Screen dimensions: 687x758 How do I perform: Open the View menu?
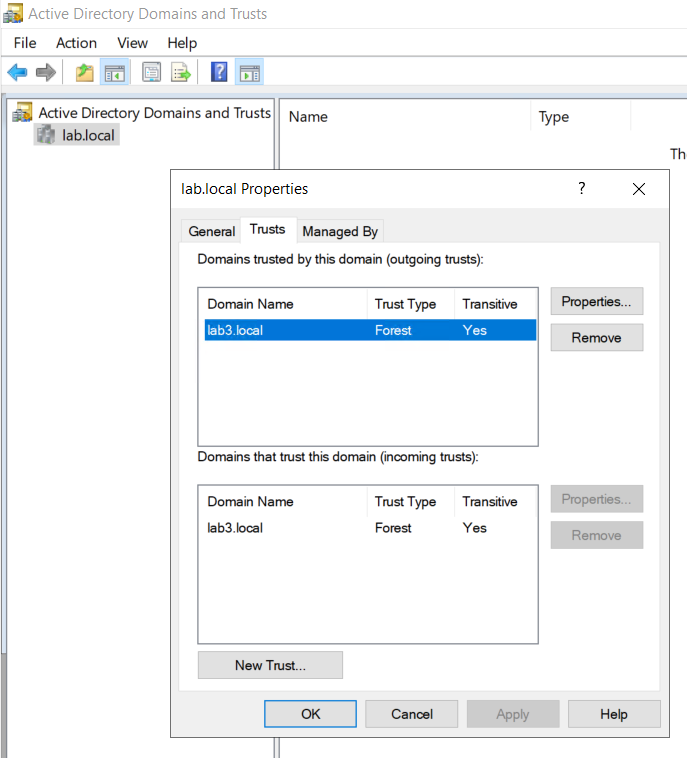pyautogui.click(x=132, y=43)
